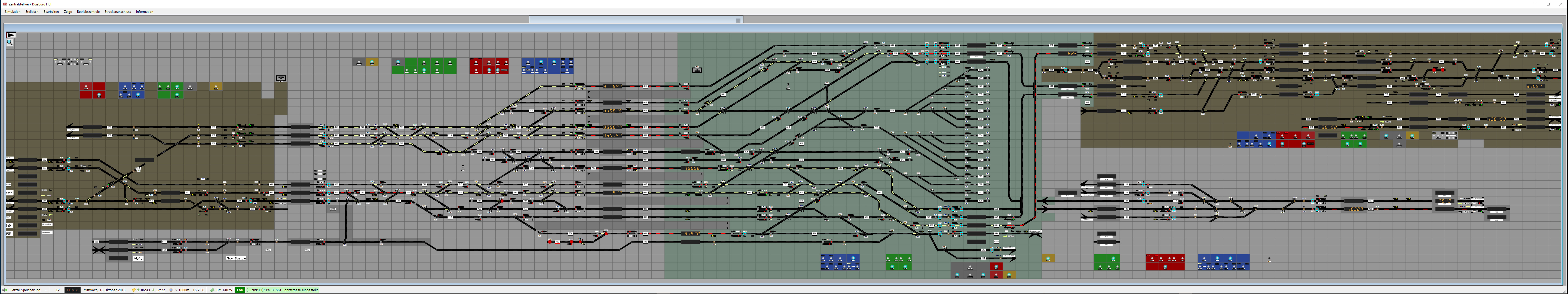
Task: Close the floating panel at top center
Action: (738, 21)
